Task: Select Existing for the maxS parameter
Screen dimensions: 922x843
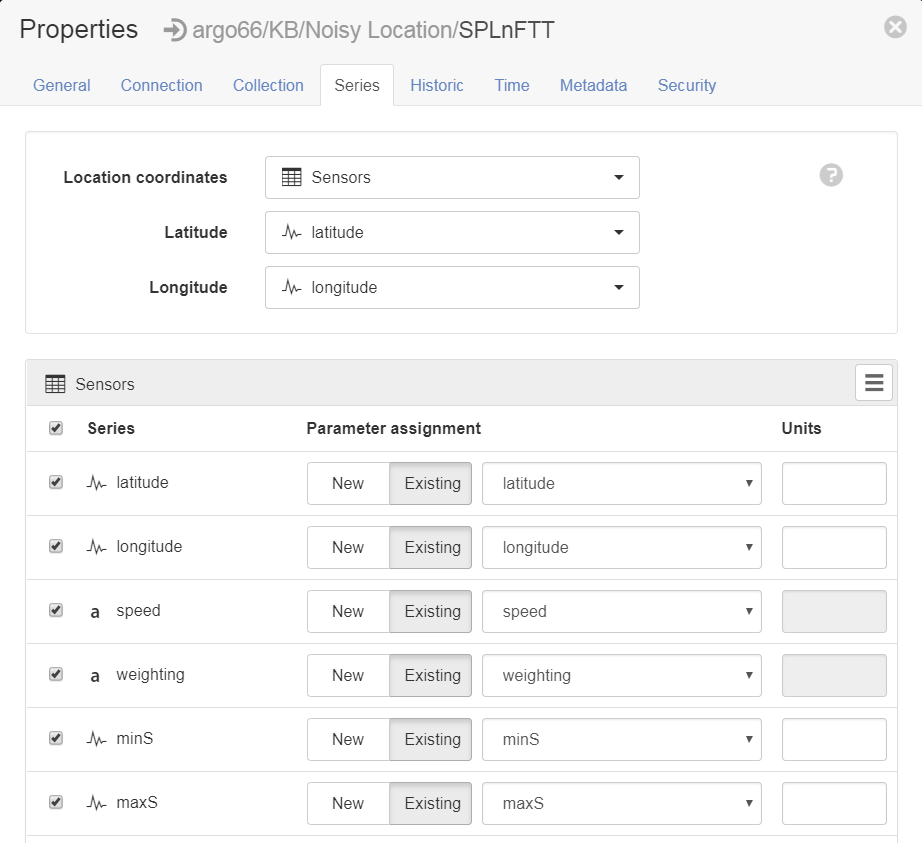Action: coord(431,803)
